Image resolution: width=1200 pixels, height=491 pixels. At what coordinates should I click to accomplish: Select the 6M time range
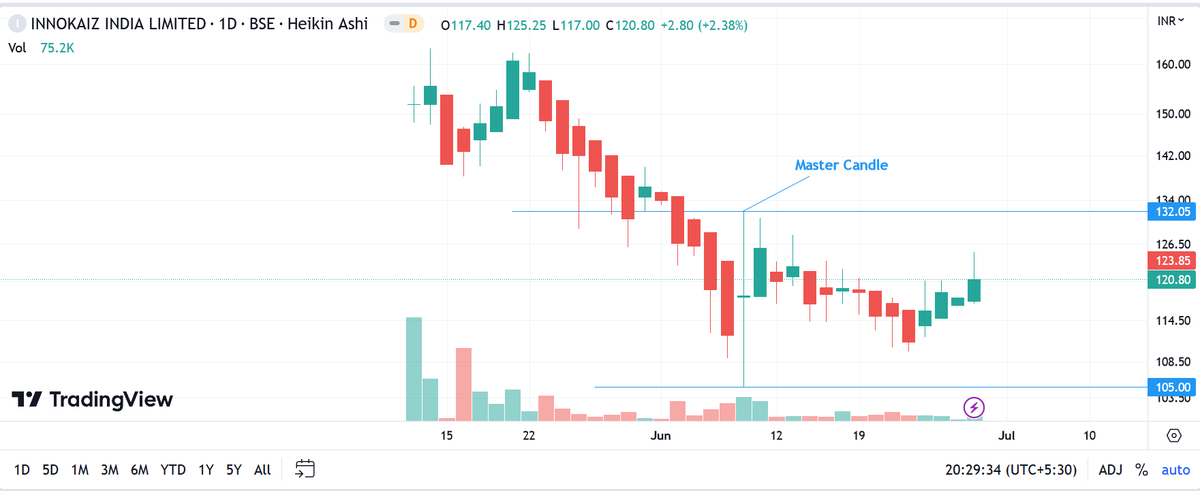point(140,469)
